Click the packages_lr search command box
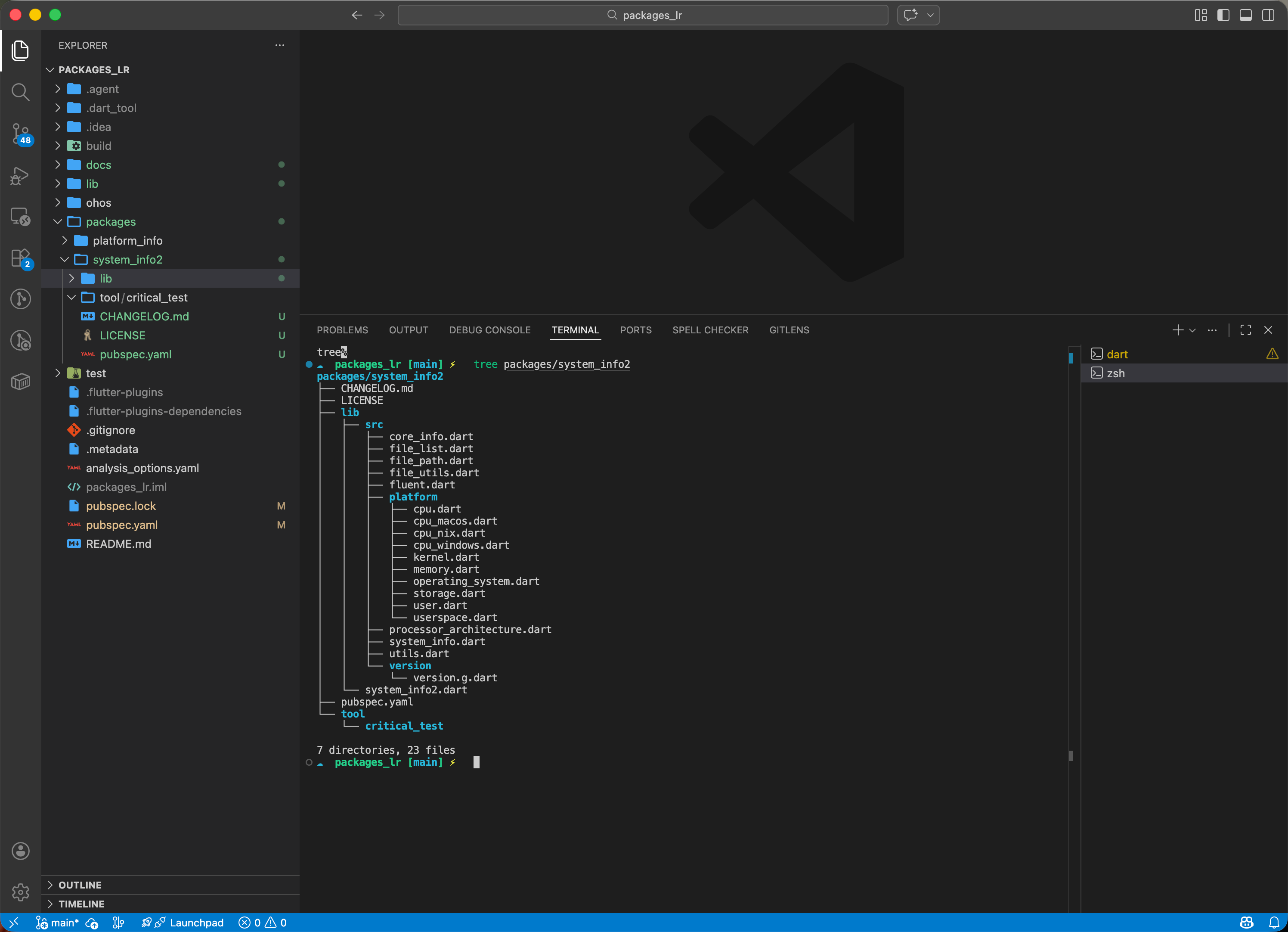Viewport: 1288px width, 932px height. tap(642, 16)
